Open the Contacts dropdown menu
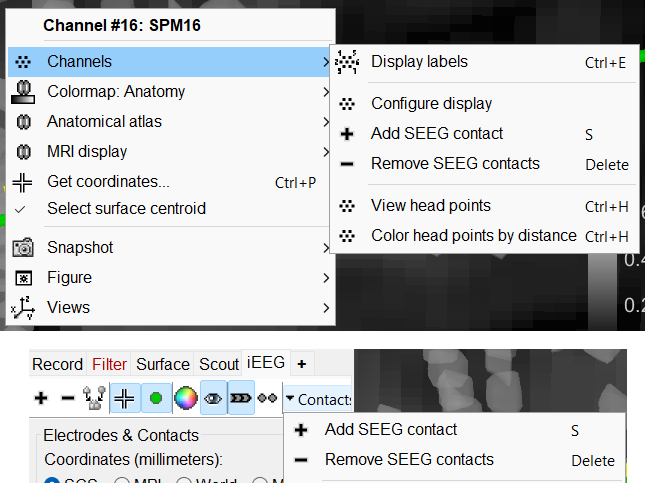Viewport: 645px width, 483px height. point(319,399)
